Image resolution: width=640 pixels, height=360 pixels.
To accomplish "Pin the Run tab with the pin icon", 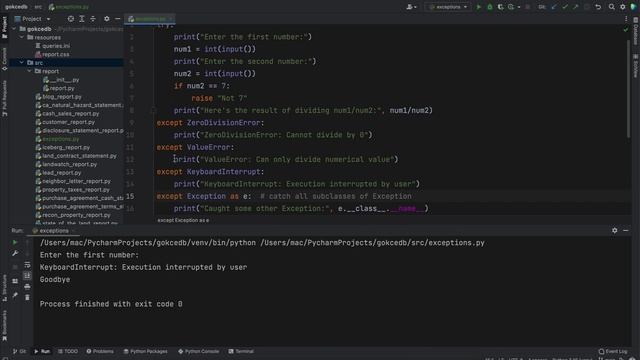I will 15,295.
